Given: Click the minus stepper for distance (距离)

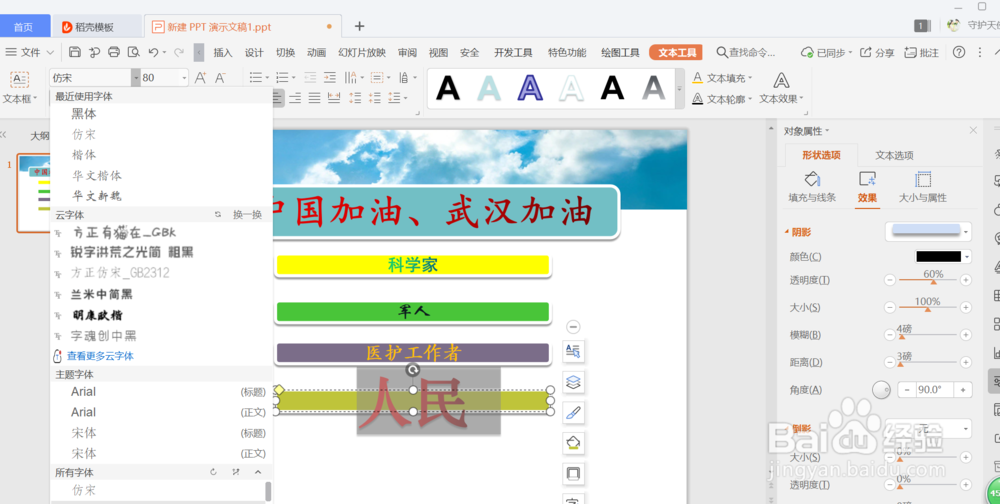Looking at the screenshot, I should [889, 362].
